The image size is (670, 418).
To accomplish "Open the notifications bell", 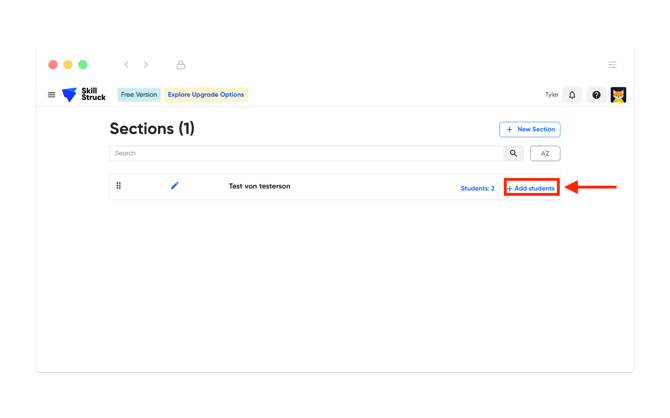I will pyautogui.click(x=572, y=95).
